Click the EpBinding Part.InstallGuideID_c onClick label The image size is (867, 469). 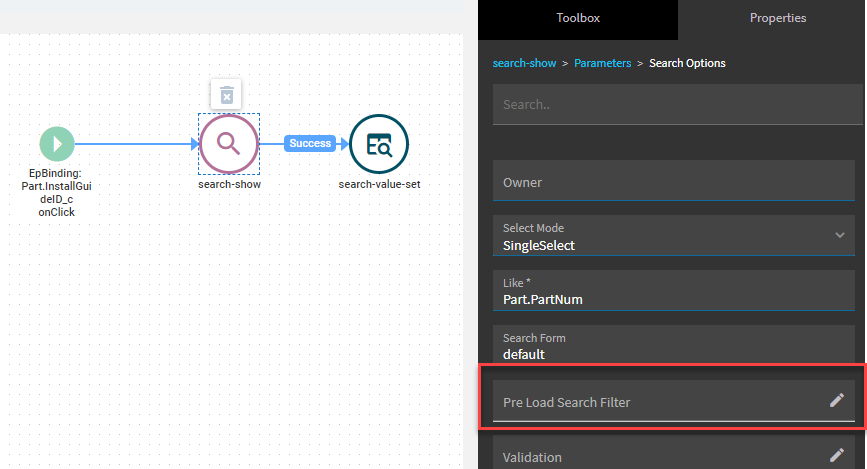click(x=56, y=193)
